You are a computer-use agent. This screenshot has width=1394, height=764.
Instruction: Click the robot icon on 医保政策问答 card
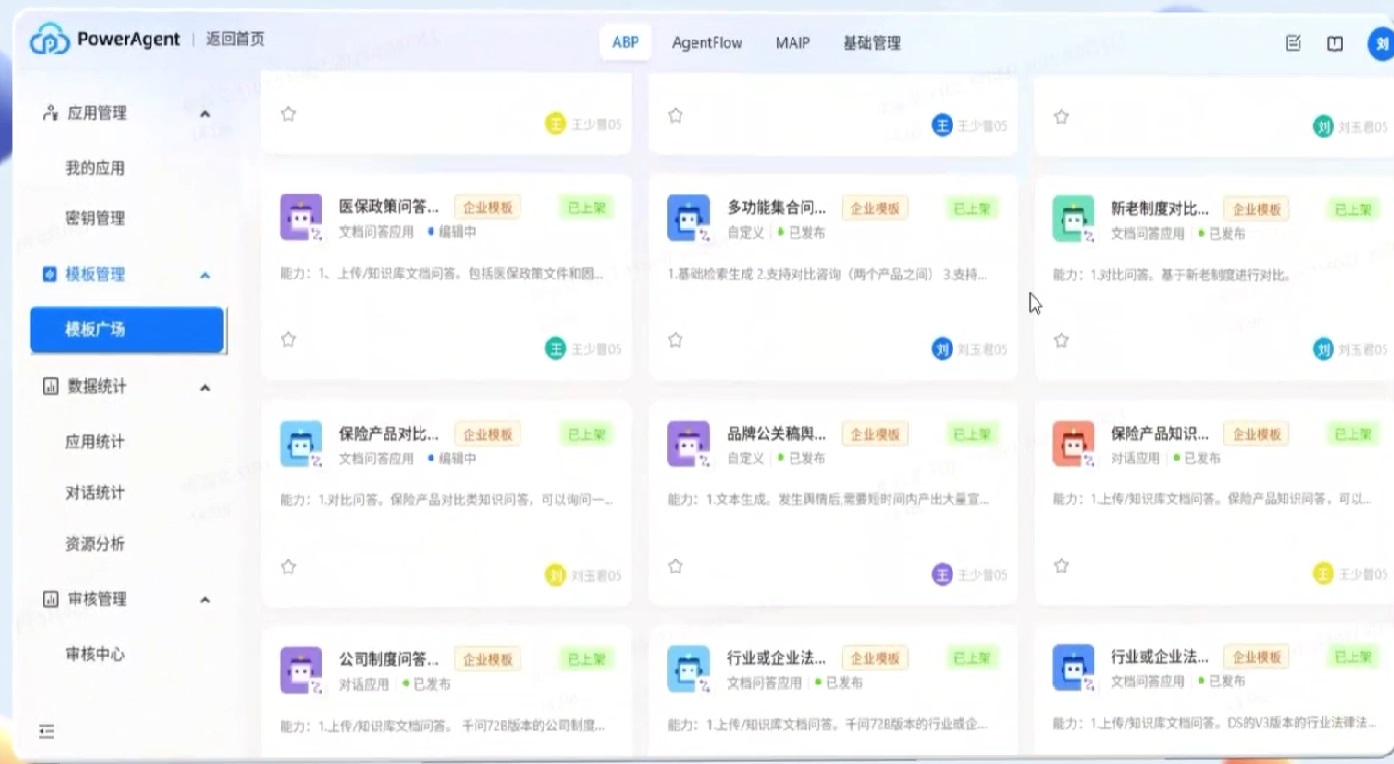tap(301, 216)
